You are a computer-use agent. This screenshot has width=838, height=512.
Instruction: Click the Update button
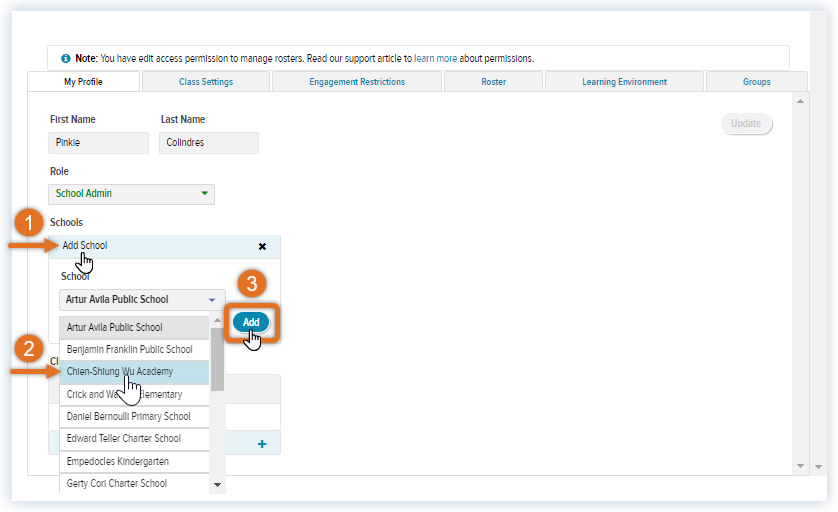746,123
